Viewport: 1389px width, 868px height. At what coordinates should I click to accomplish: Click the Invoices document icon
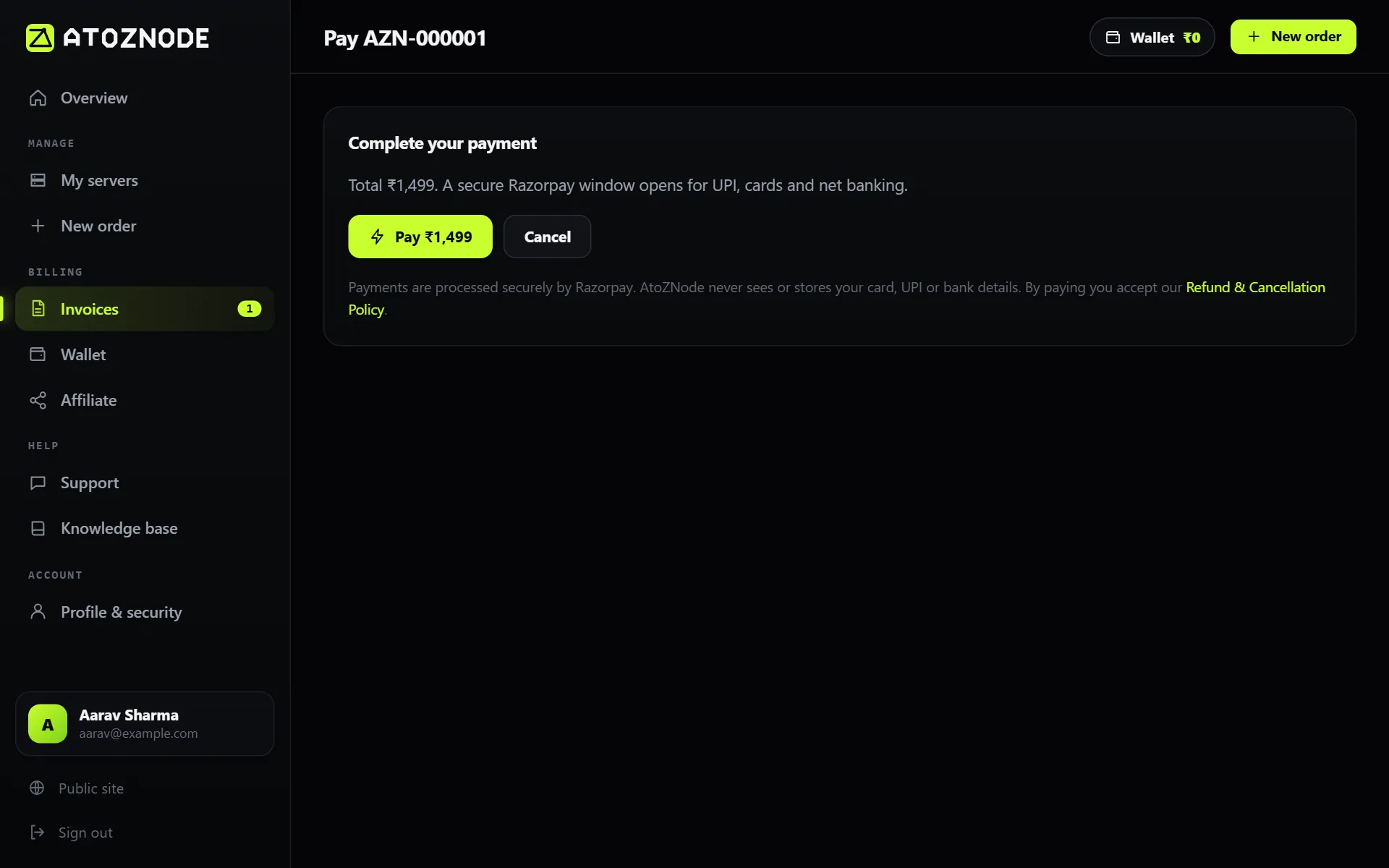pos(38,309)
